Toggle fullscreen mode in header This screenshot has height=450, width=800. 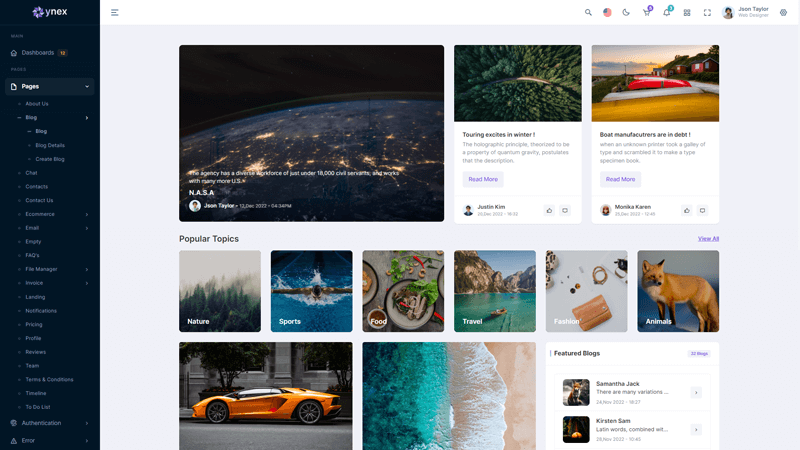[707, 13]
